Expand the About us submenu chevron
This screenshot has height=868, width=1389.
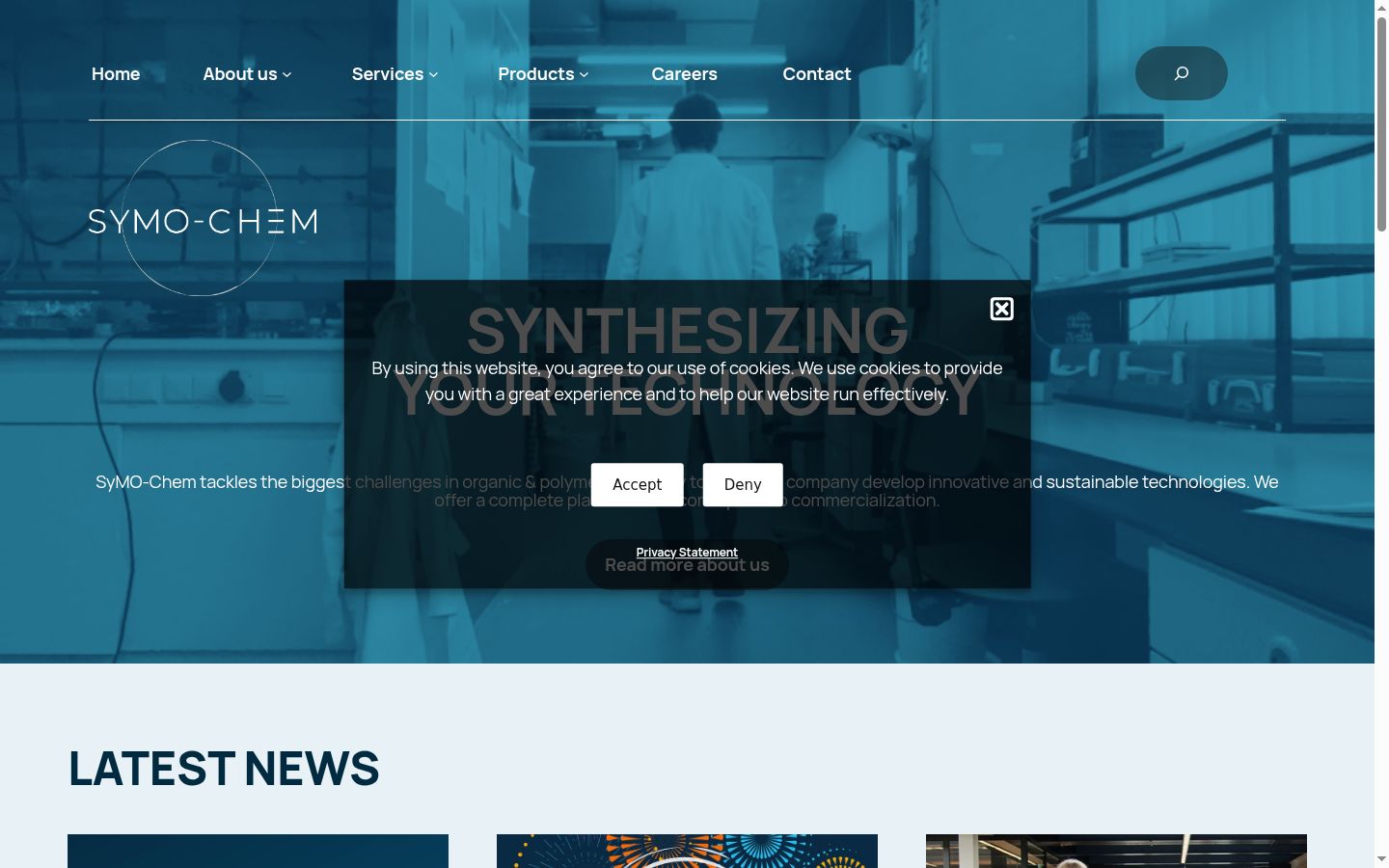point(286,74)
